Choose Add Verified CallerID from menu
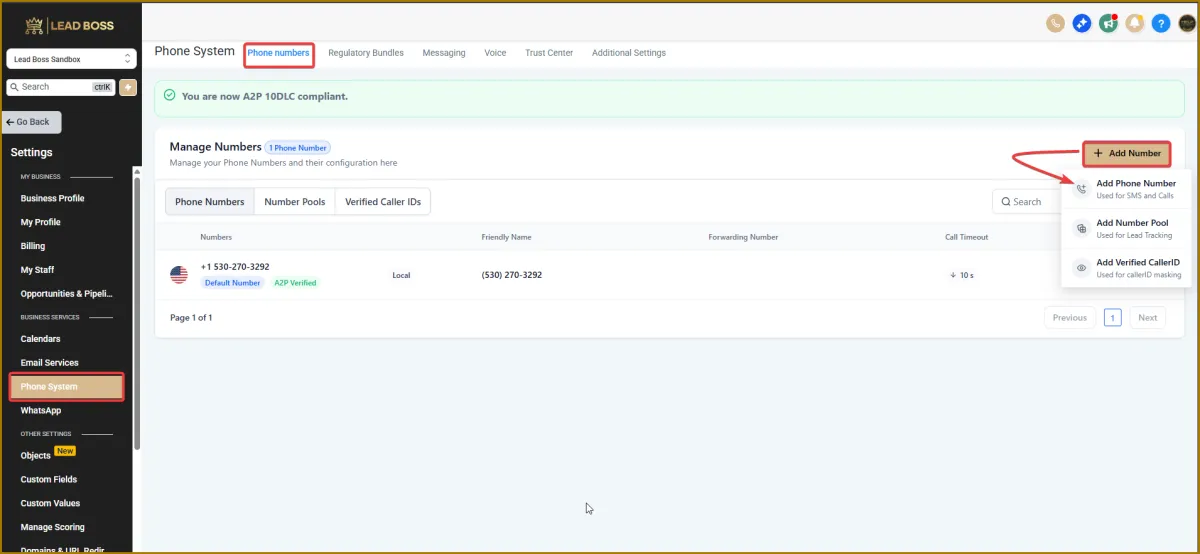1200x554 pixels. 1128,268
